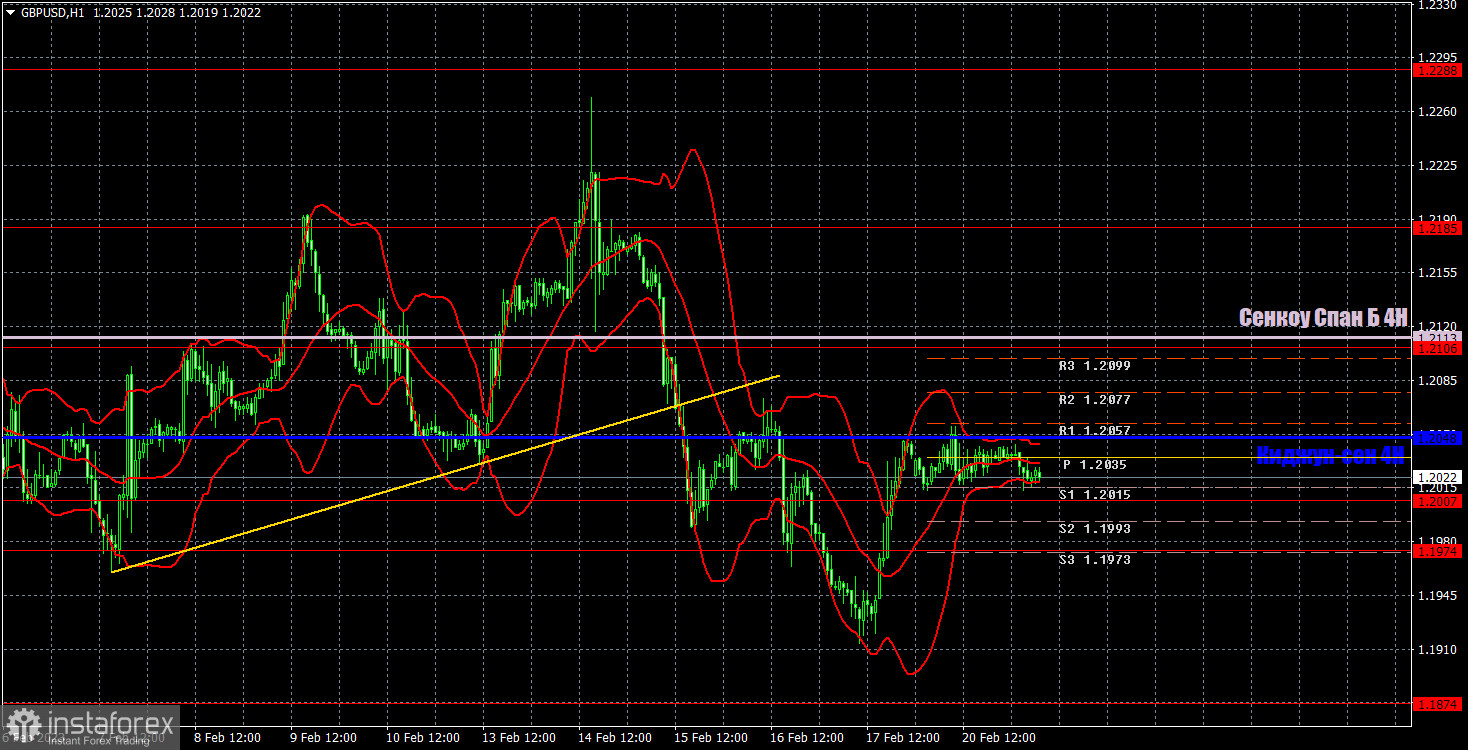Click the P 1.2035 pivot label

[1095, 465]
